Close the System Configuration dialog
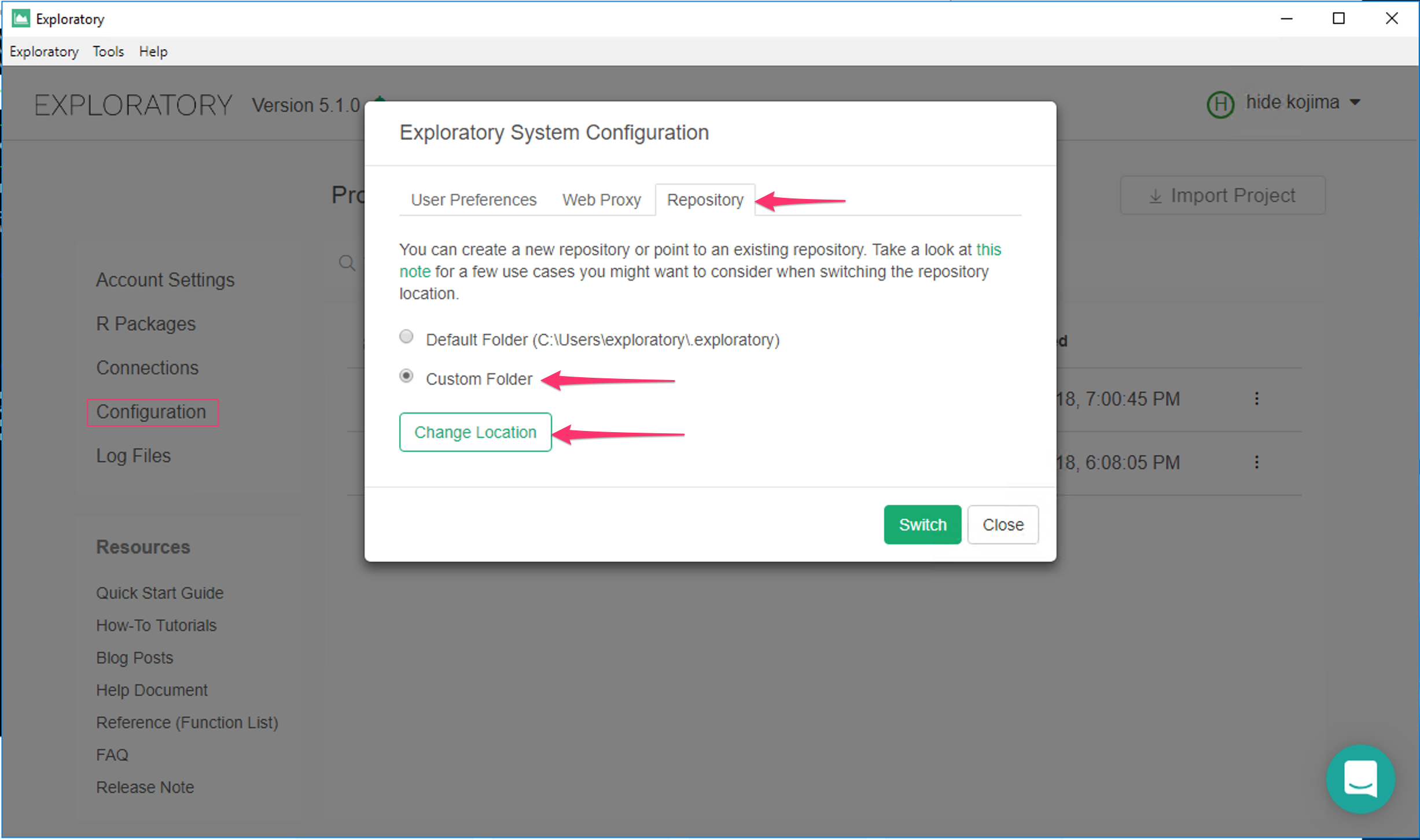The image size is (1420, 840). (x=1003, y=525)
